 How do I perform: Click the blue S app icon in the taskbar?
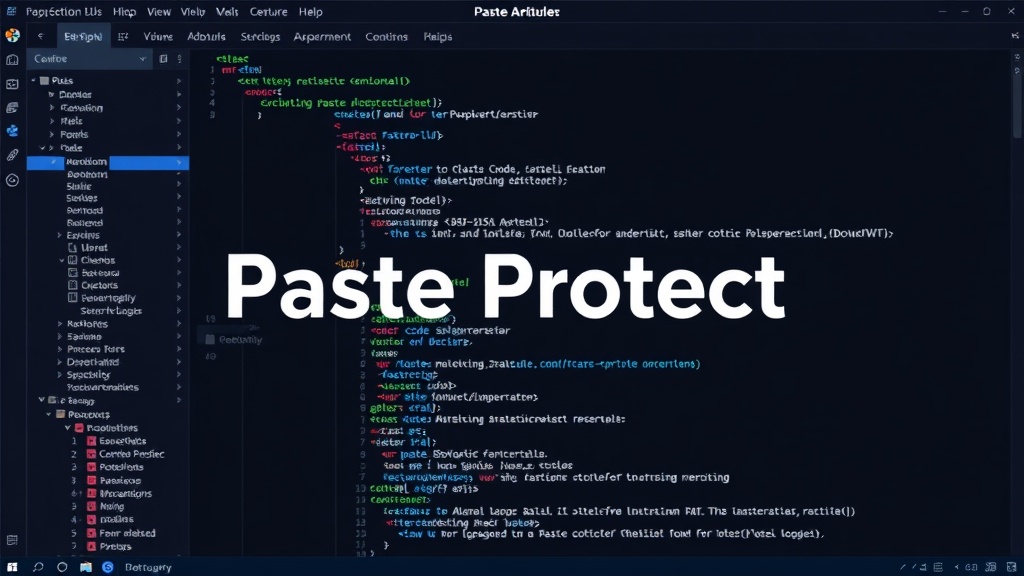tap(108, 567)
